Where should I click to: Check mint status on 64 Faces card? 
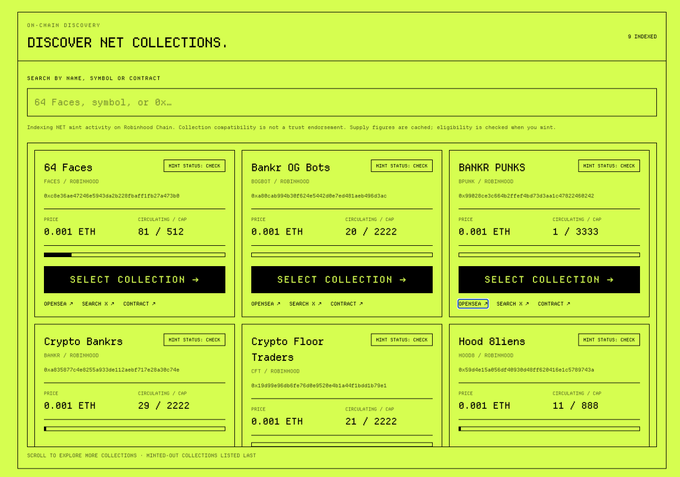[194, 166]
